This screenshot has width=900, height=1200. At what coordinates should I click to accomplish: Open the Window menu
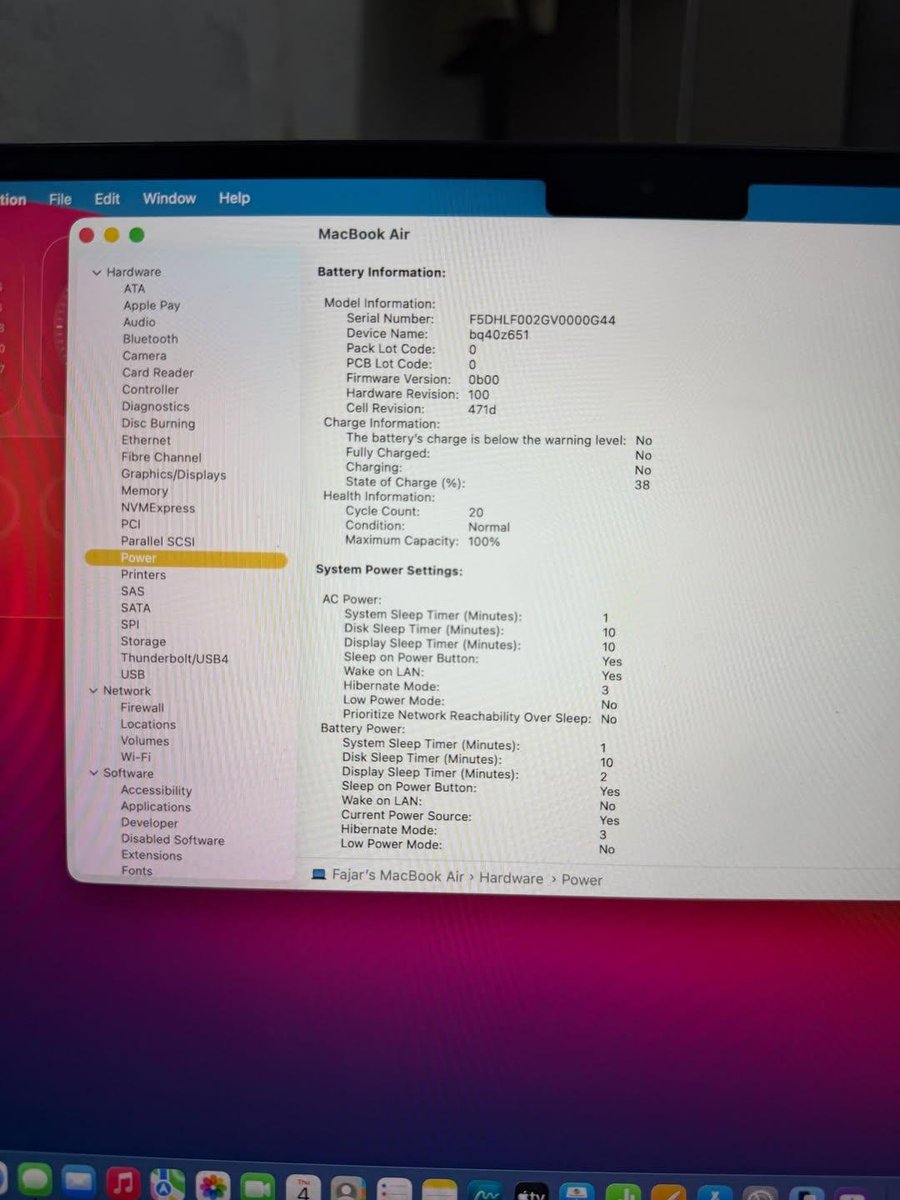click(x=169, y=198)
